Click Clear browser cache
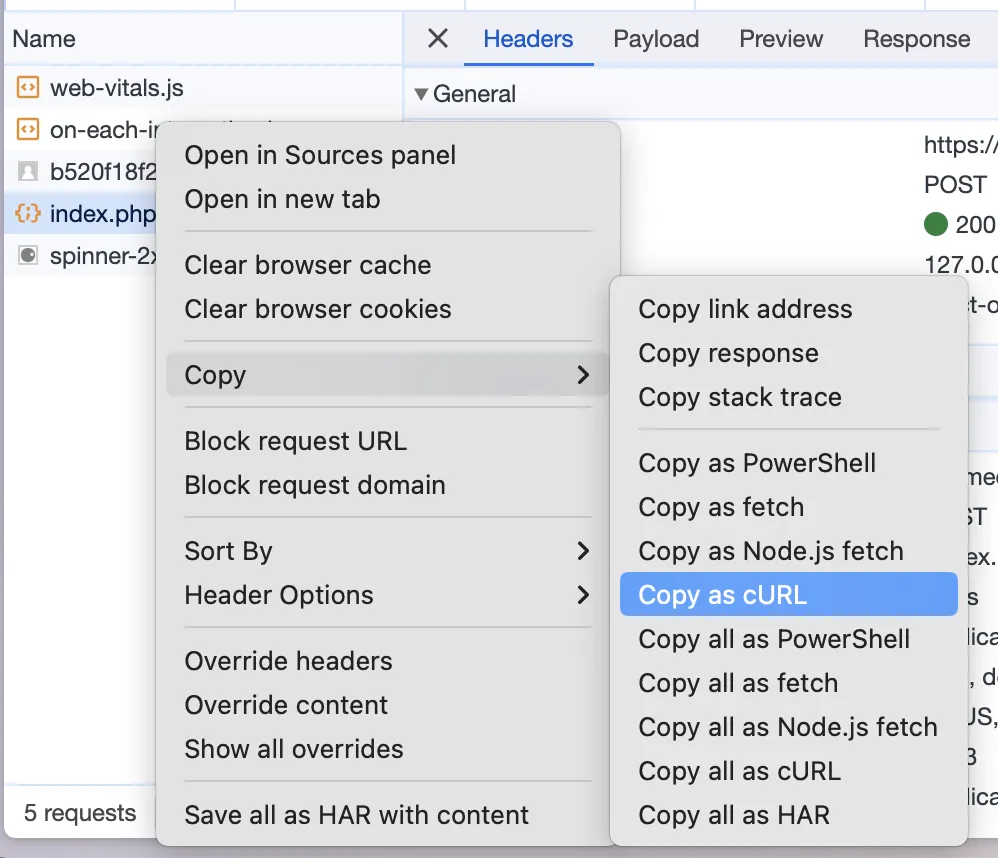Viewport: 998px width, 858px height. coord(308,265)
